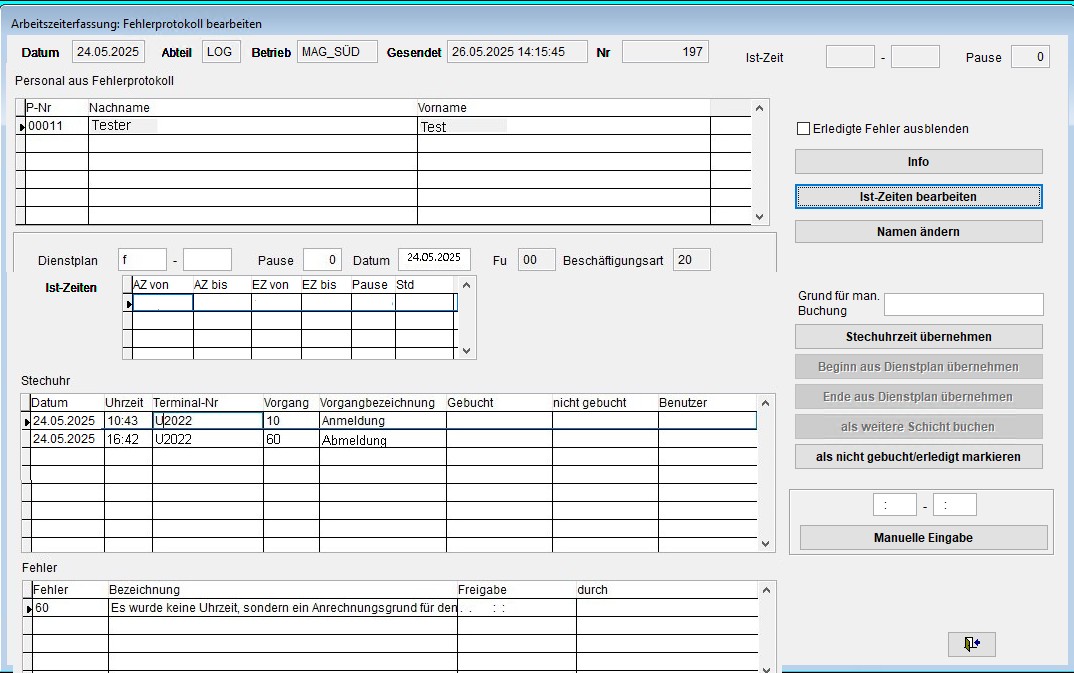1074x673 pixels.
Task: Click the Beschäftigungsart field showing 20
Action: point(692,260)
